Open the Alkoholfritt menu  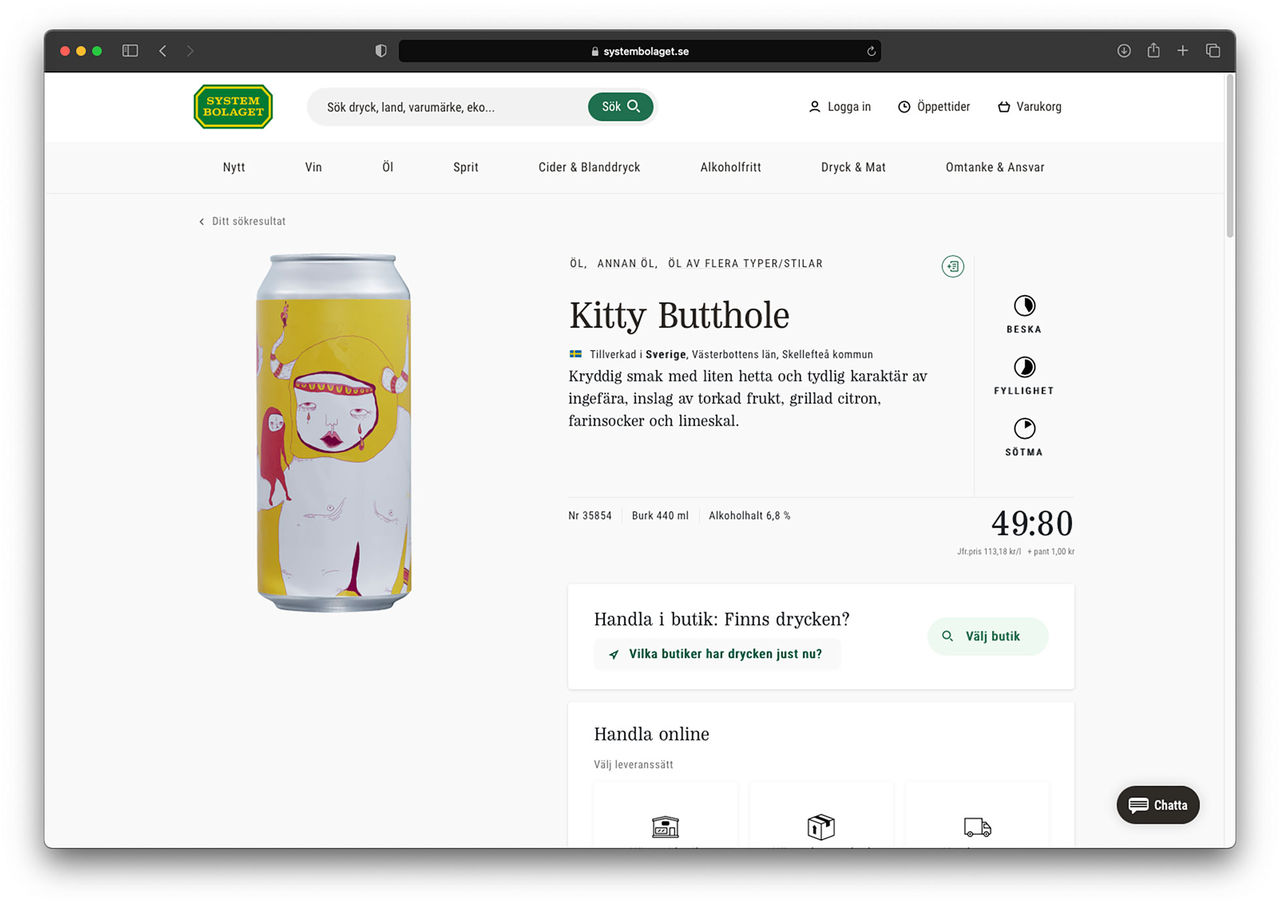pos(730,167)
